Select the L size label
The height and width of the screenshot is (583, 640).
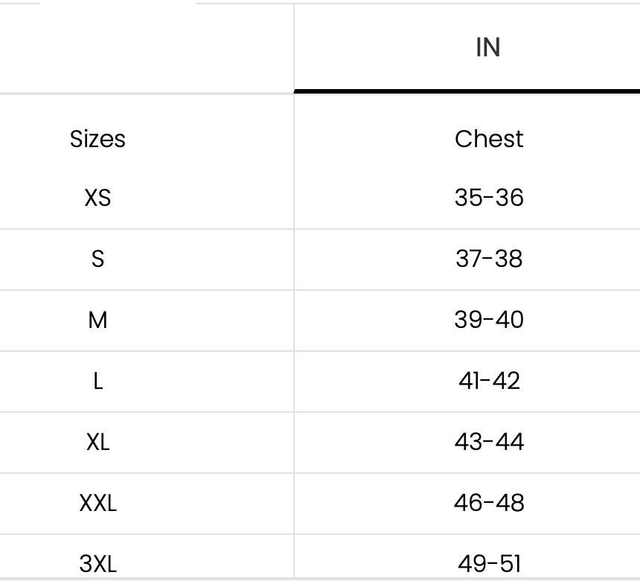point(98,381)
